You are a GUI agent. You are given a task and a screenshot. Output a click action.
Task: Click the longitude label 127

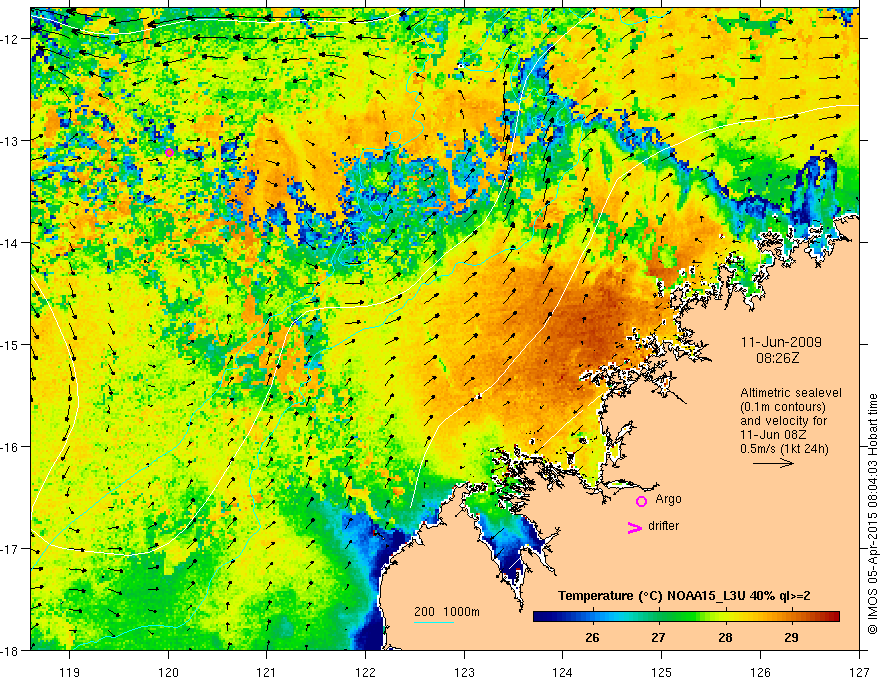click(x=859, y=672)
